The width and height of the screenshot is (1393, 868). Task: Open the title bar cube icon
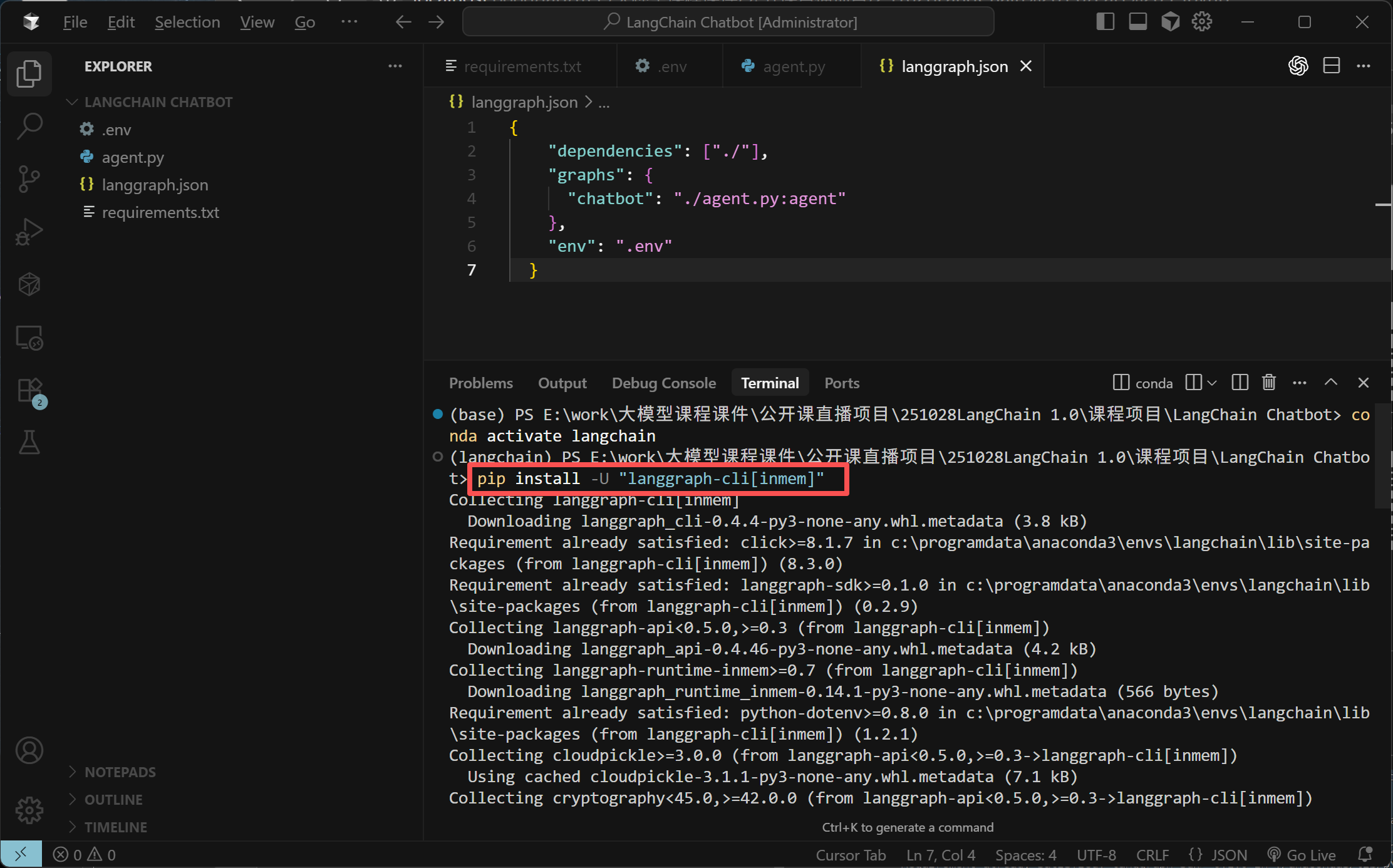1170,22
